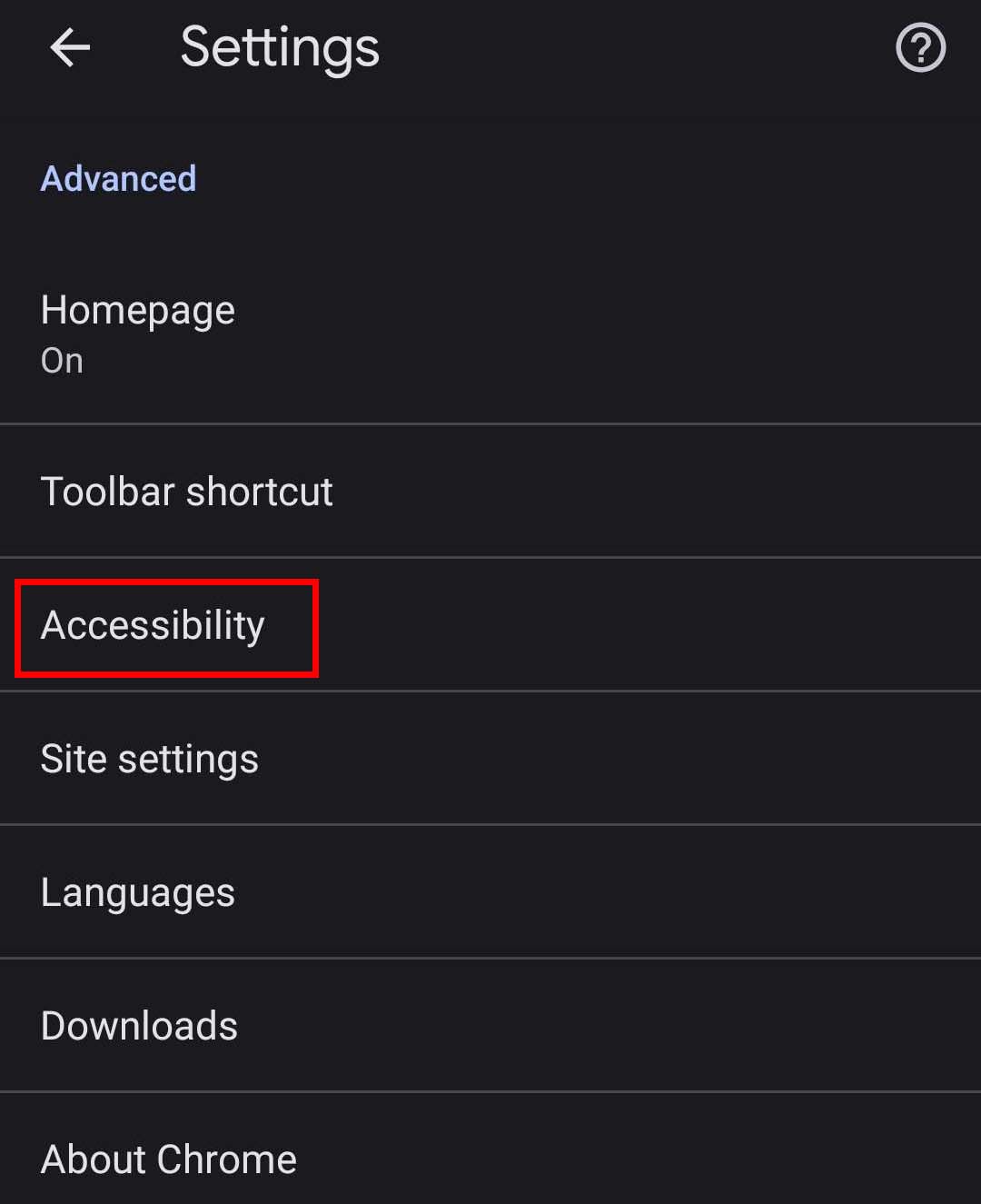
Task: Click the Homepage "On" status text
Action: (x=62, y=361)
